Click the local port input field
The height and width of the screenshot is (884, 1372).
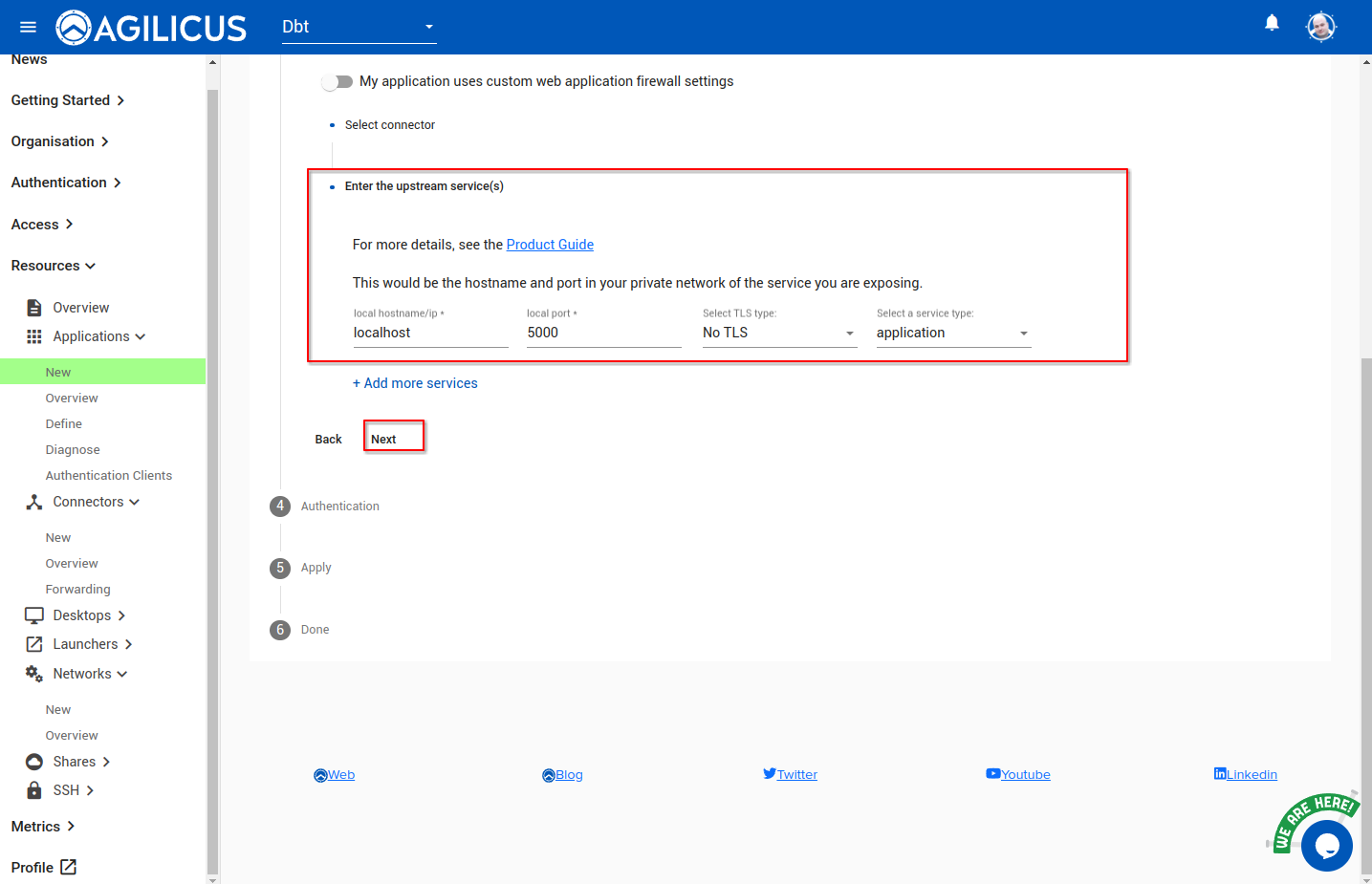click(x=603, y=333)
